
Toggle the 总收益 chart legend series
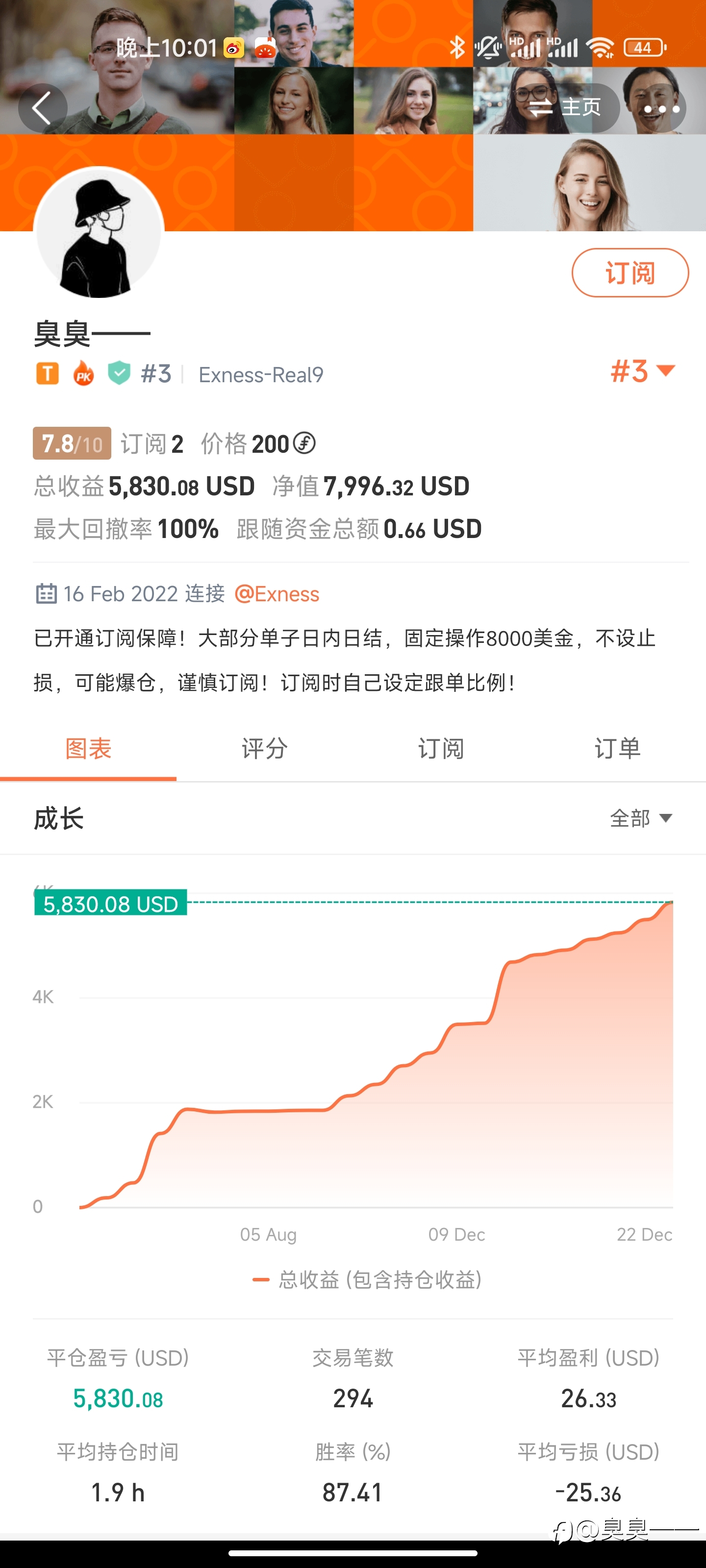pyautogui.click(x=367, y=1279)
